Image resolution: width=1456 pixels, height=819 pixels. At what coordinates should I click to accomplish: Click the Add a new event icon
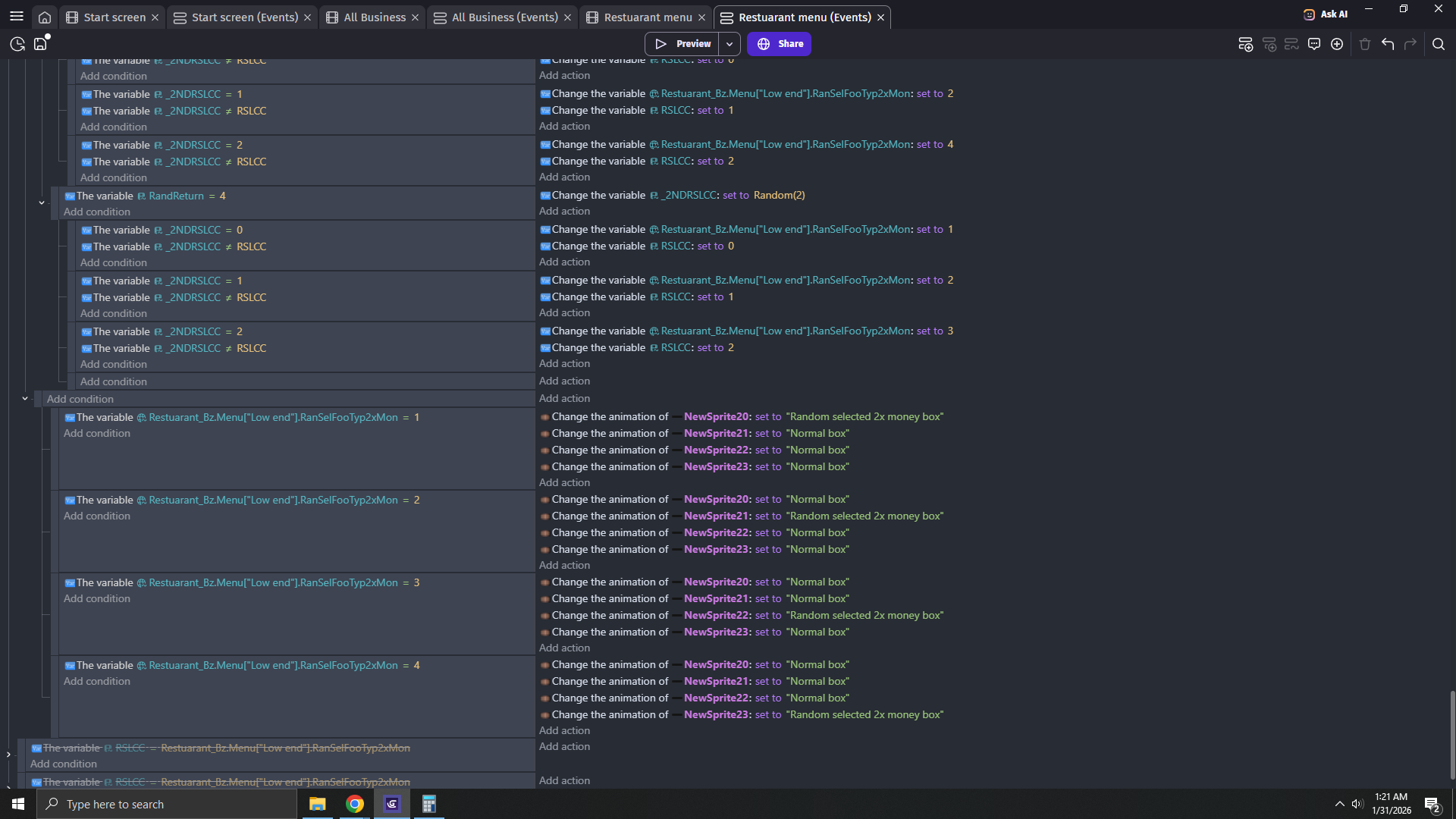[1245, 44]
